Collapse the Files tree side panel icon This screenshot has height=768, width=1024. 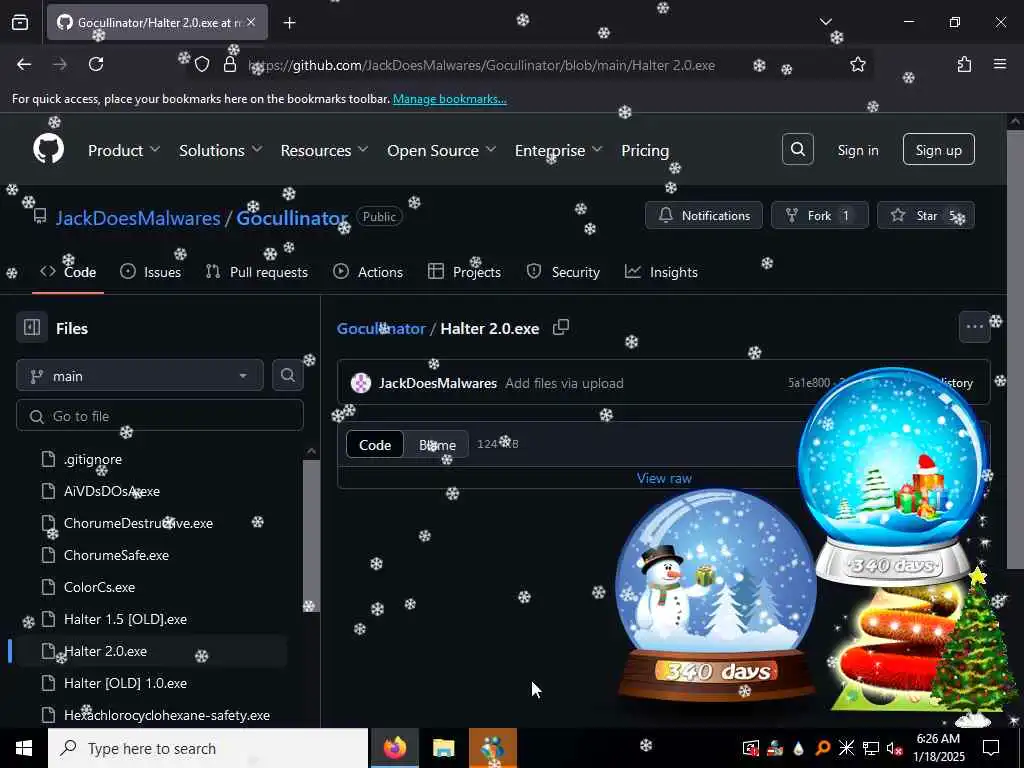[32, 328]
